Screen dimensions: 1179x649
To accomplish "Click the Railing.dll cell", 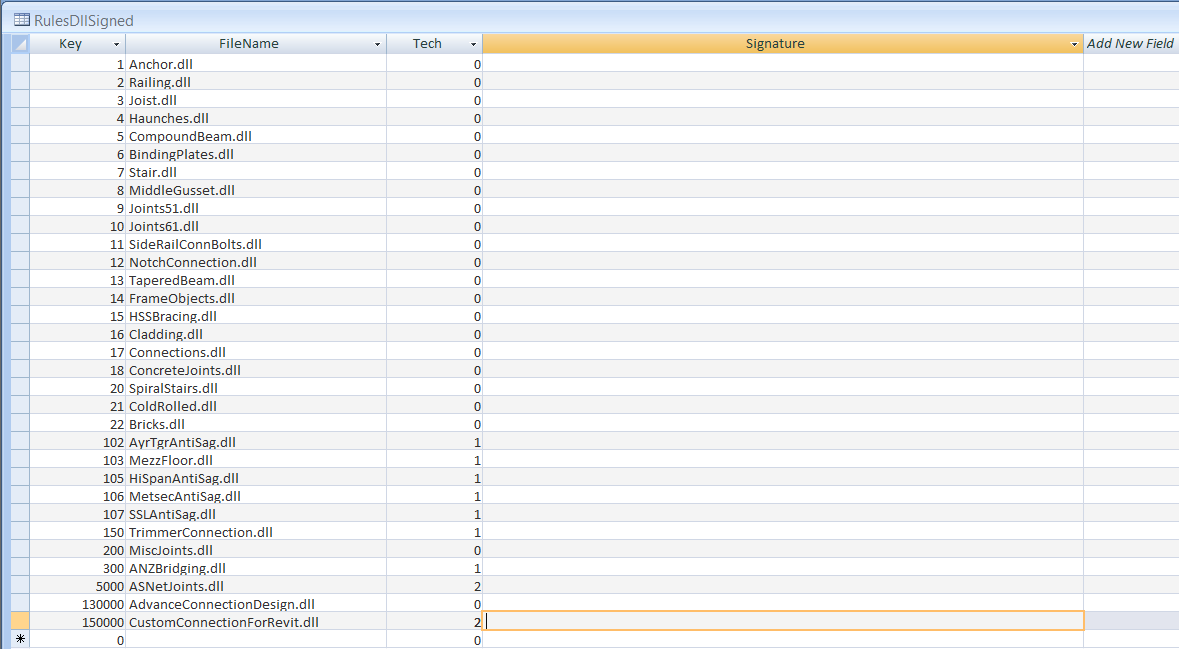I will [256, 82].
